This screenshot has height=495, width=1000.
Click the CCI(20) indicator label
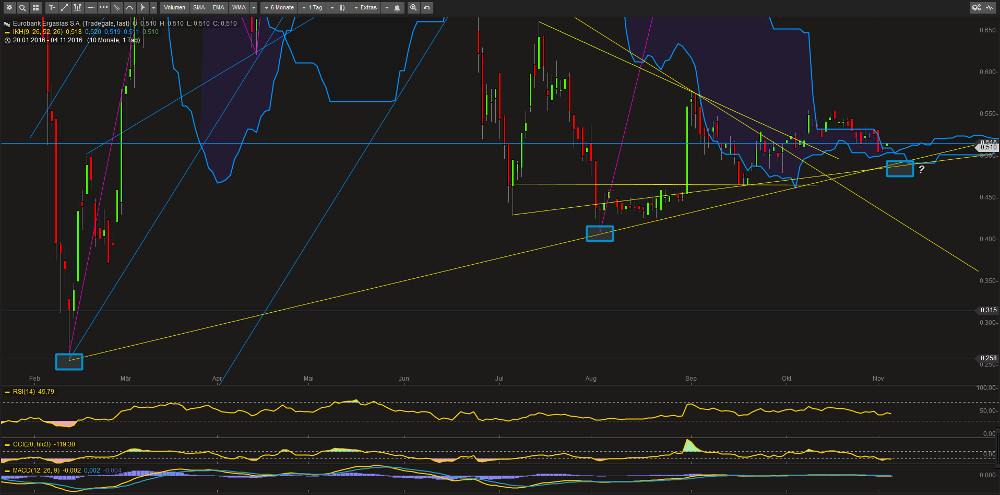click(x=33, y=443)
